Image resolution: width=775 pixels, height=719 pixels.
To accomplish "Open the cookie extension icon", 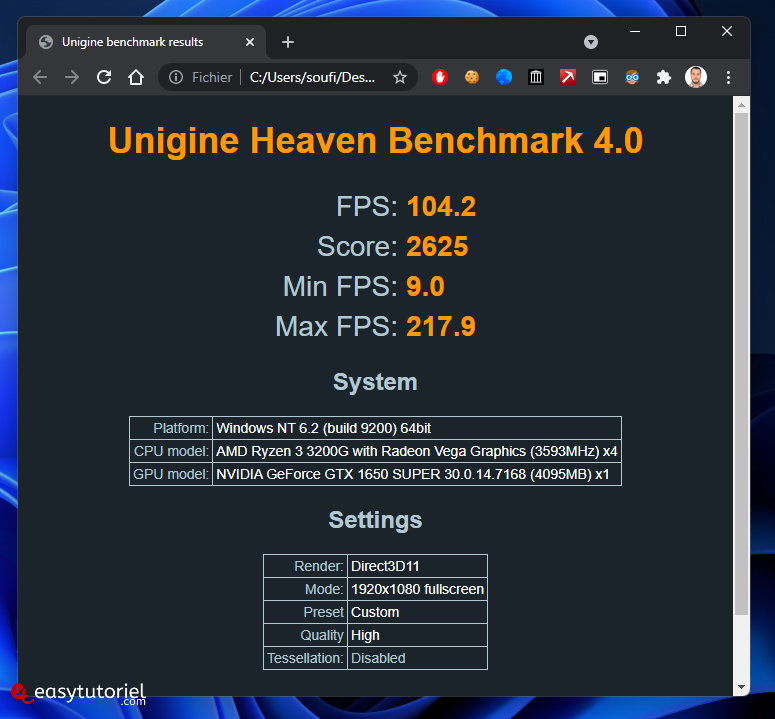I will (472, 77).
